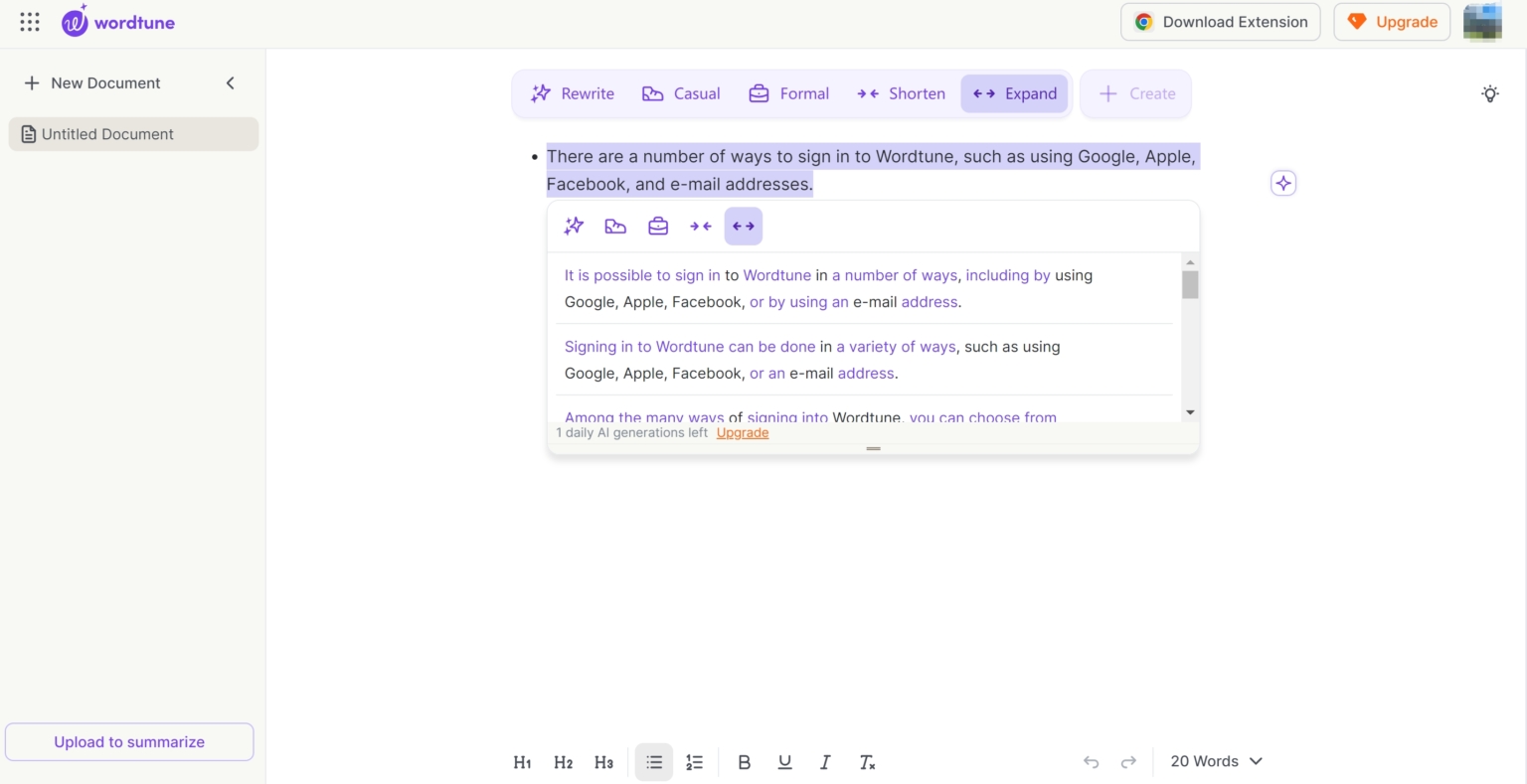Screen dimensions: 1527x784
Task: Click the Wordtune logo
Action: [117, 21]
